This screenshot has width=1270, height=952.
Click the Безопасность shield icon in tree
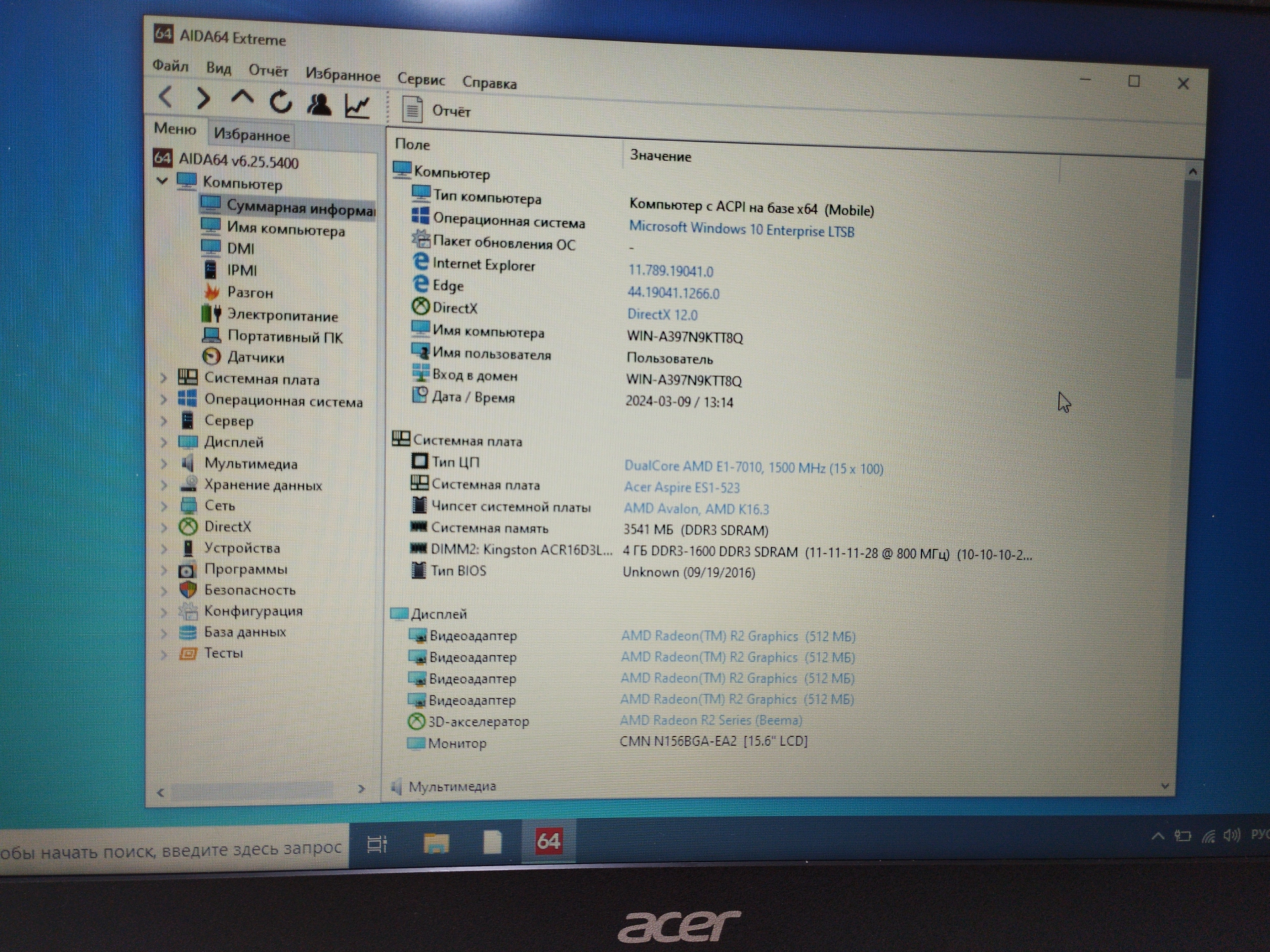click(x=188, y=590)
